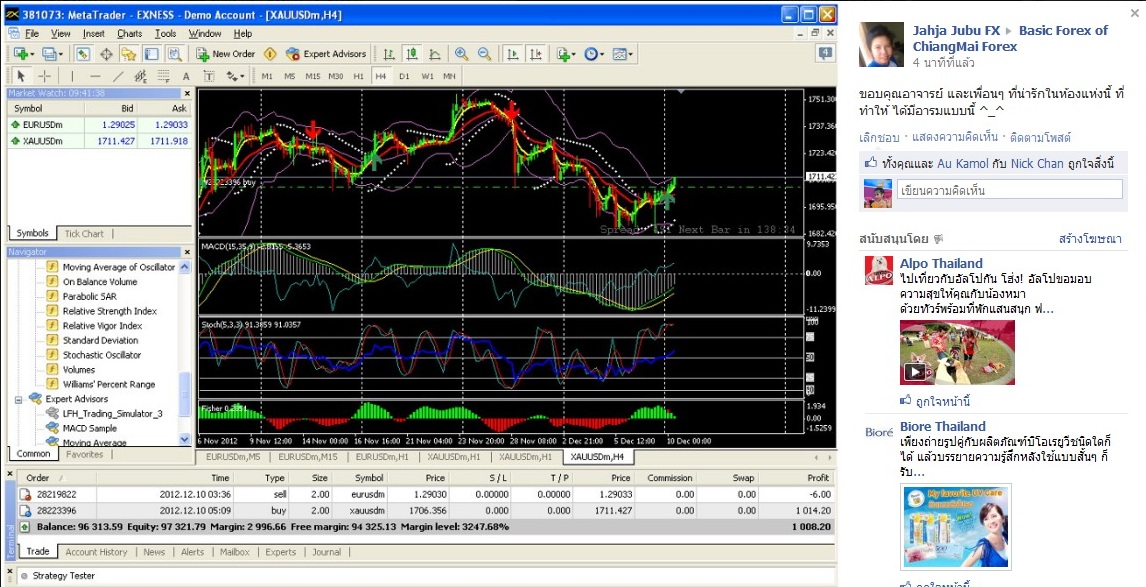This screenshot has width=1146, height=587.
Task: Open Jahja Jubu FX profile link
Action: [x=956, y=31]
